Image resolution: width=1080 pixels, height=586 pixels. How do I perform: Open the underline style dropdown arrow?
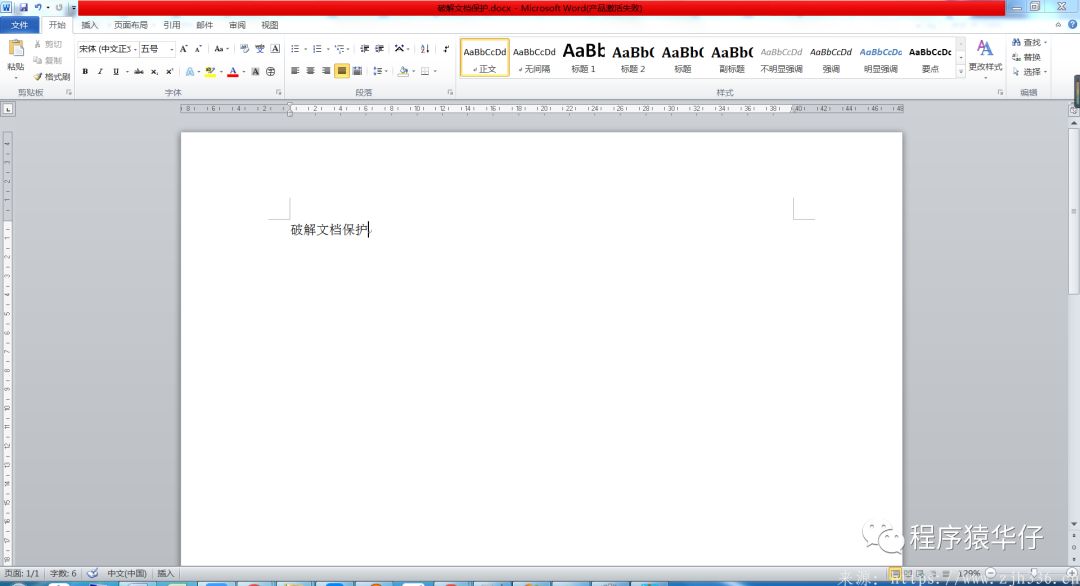click(127, 71)
